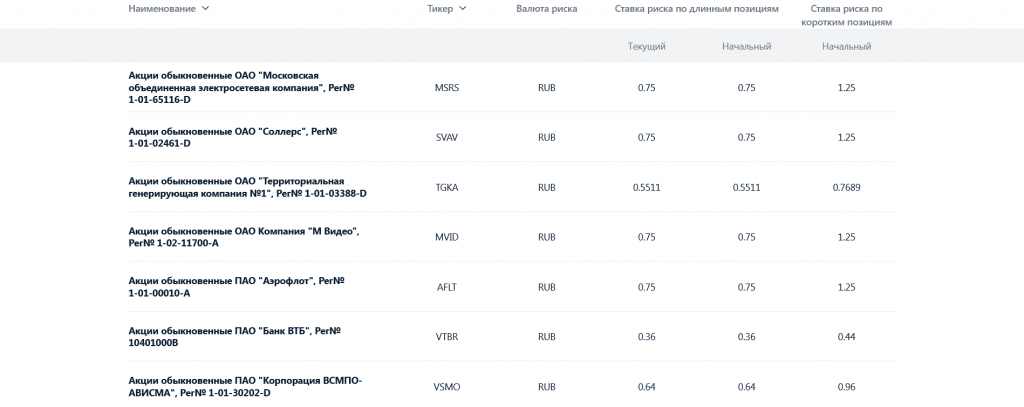1024x407 pixels.
Task: Click the 0.7689 short rate value
Action: 846,187
